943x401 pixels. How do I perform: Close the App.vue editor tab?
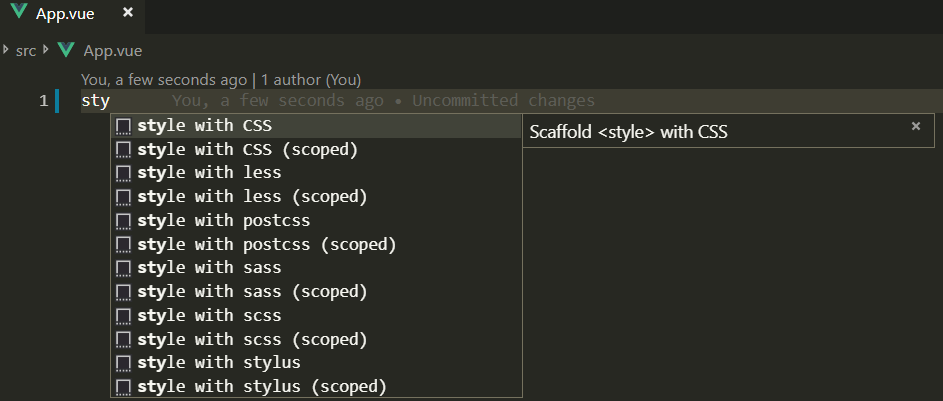[x=127, y=13]
